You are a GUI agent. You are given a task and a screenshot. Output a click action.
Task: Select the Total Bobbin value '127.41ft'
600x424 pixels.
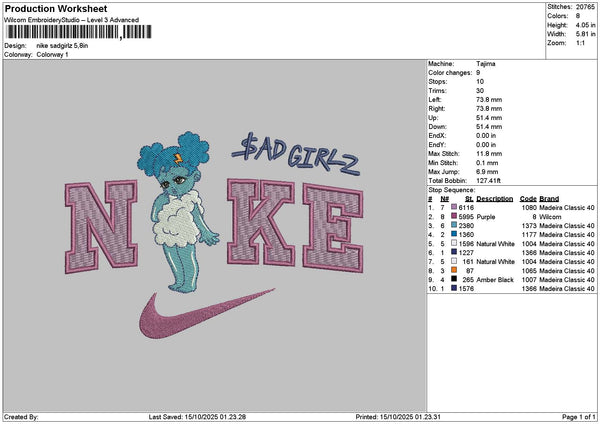(488, 181)
